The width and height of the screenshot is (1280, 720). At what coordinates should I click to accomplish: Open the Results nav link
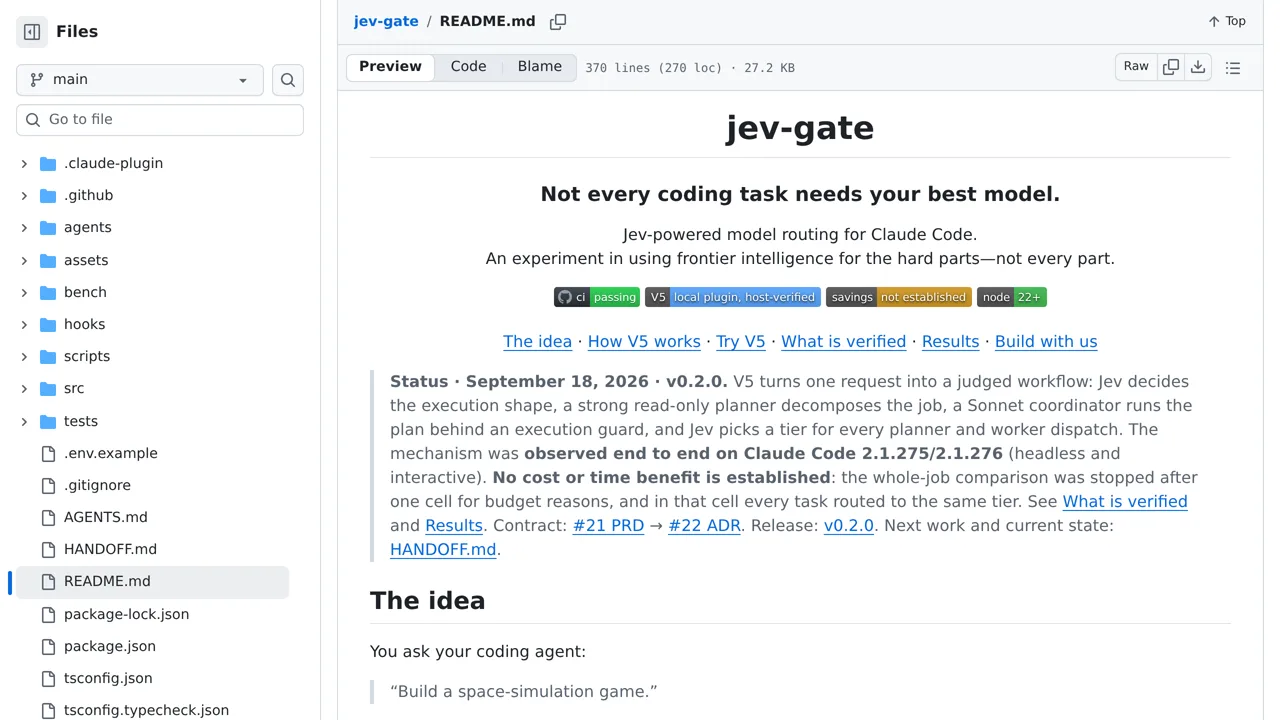pos(951,342)
